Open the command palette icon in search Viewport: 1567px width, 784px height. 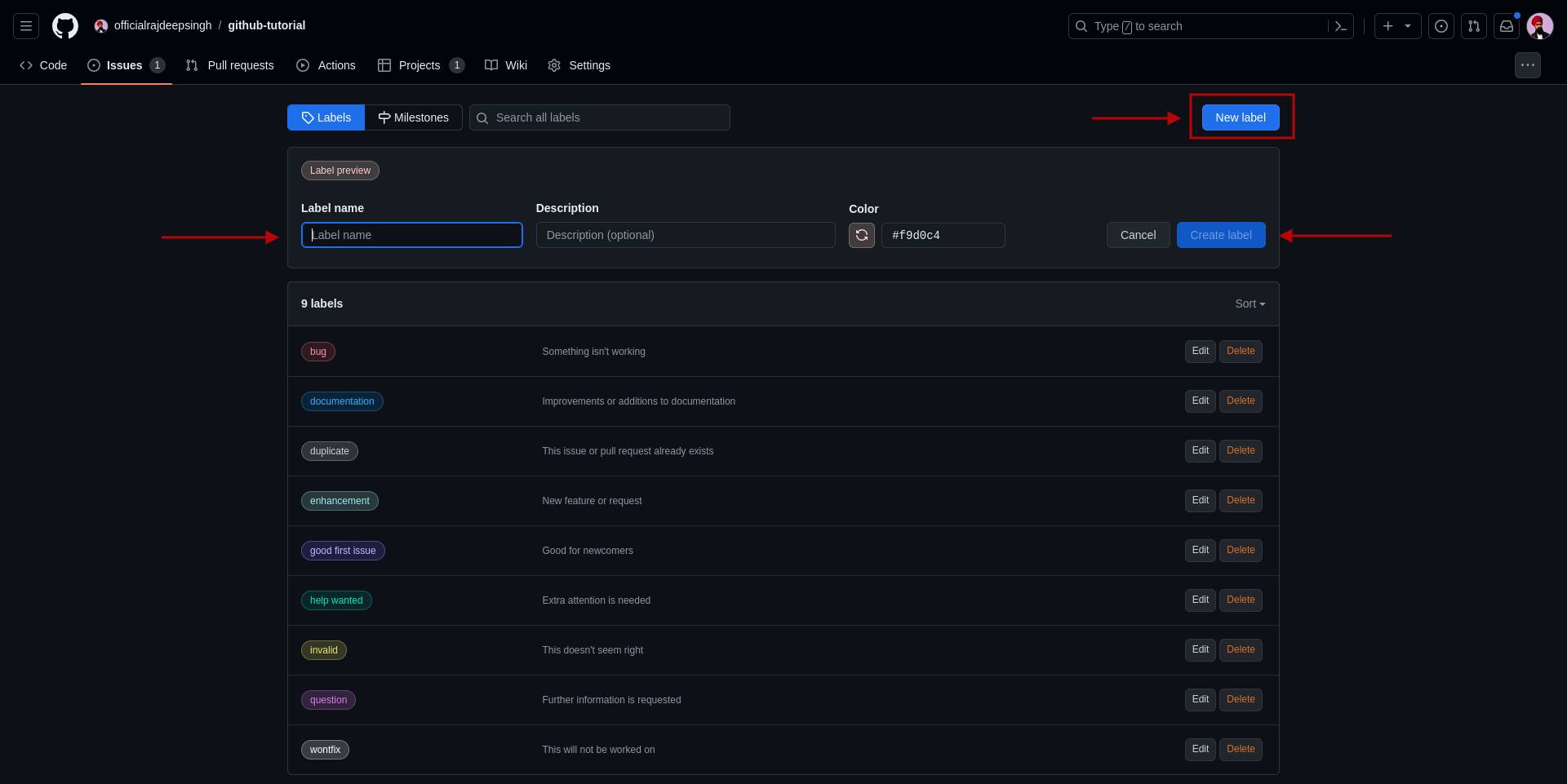coord(1340,26)
